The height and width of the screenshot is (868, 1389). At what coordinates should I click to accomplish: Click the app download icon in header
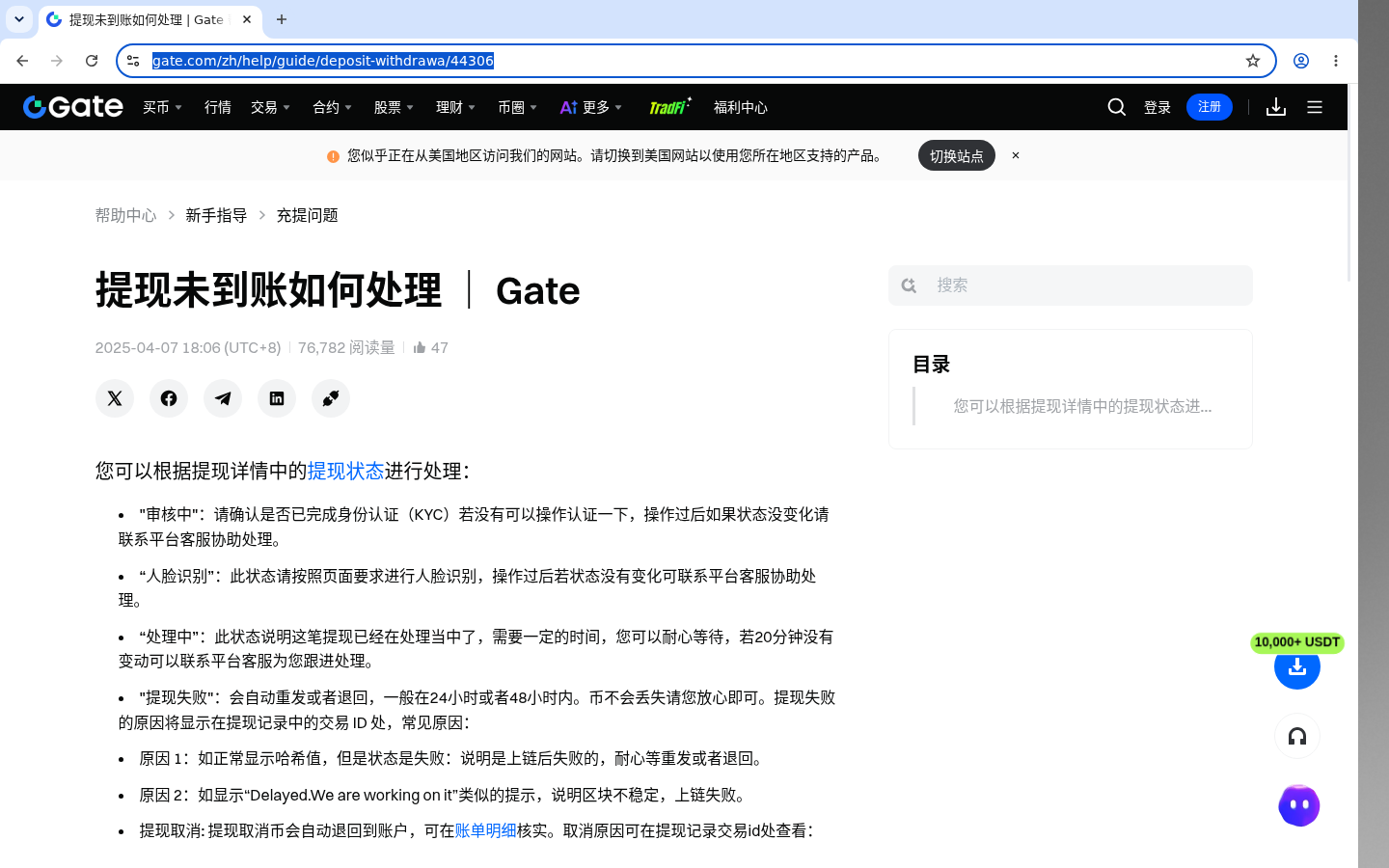click(1276, 107)
